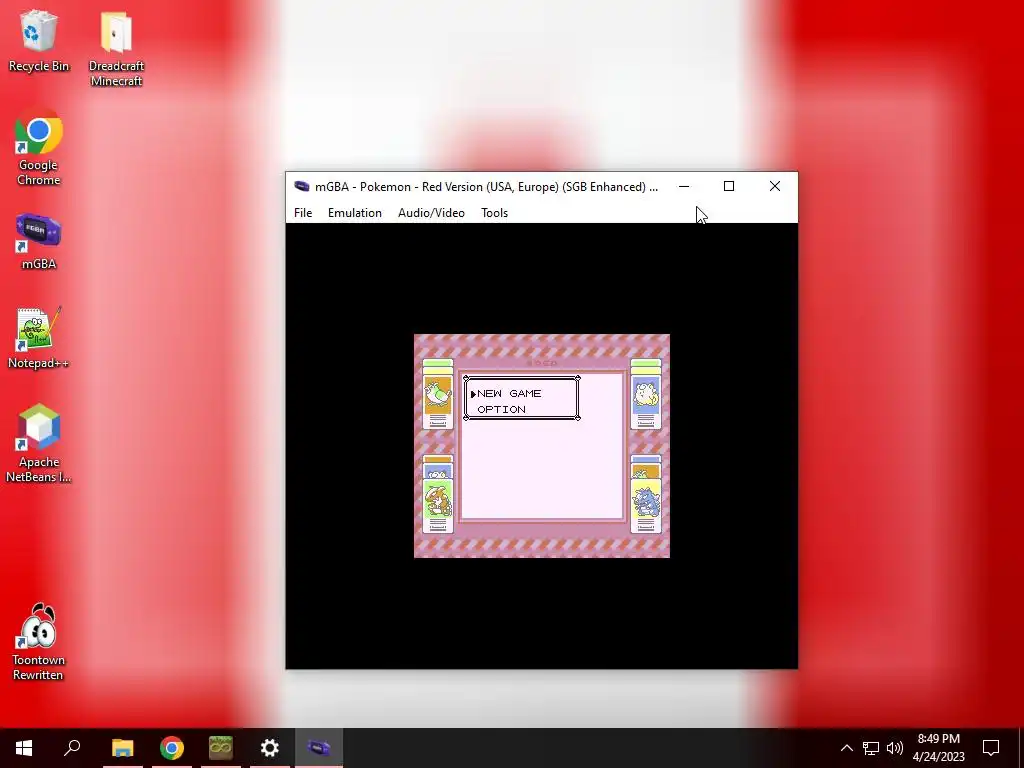
Task: Open the Audio/Video menu
Action: 431,213
